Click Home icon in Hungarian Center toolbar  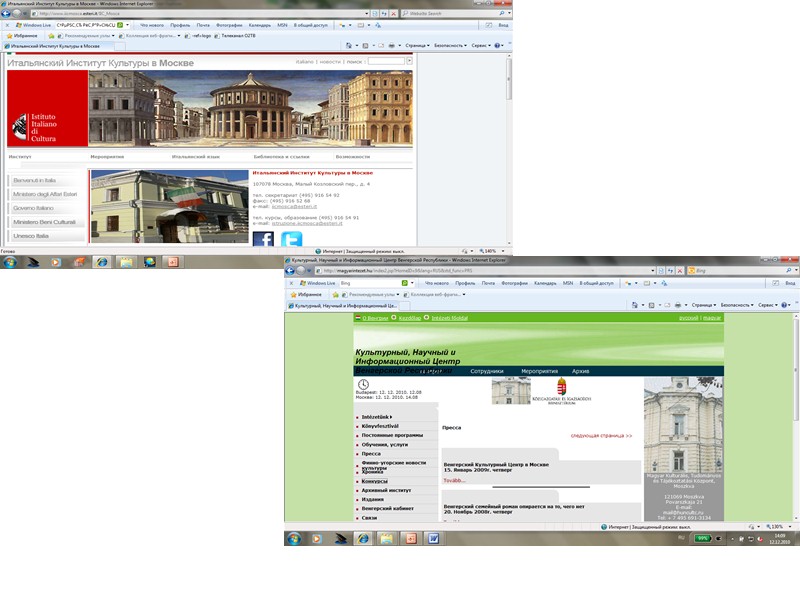click(x=635, y=305)
